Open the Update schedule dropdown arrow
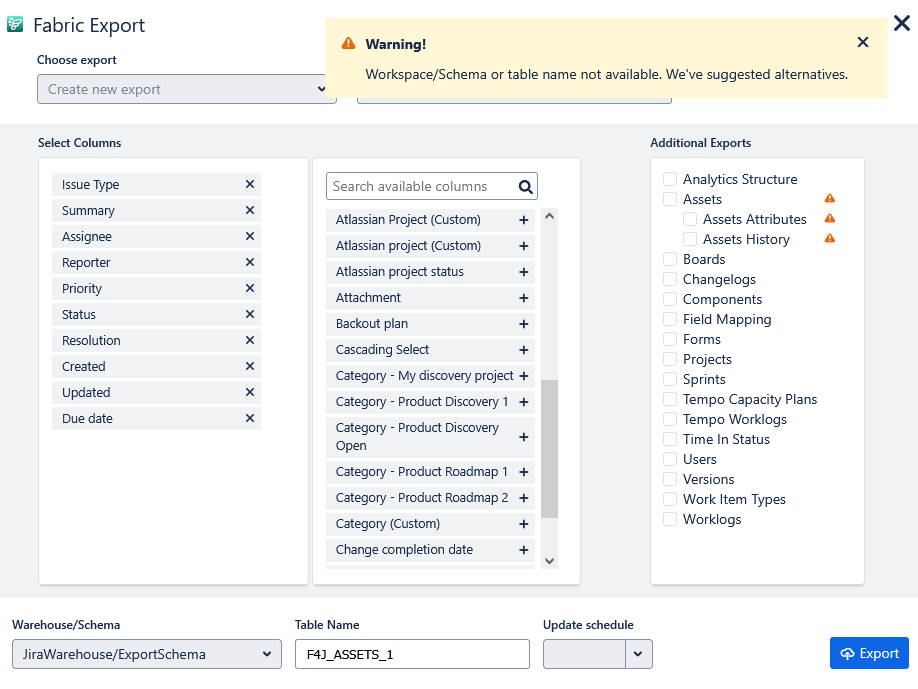The width and height of the screenshot is (918, 689). click(639, 654)
